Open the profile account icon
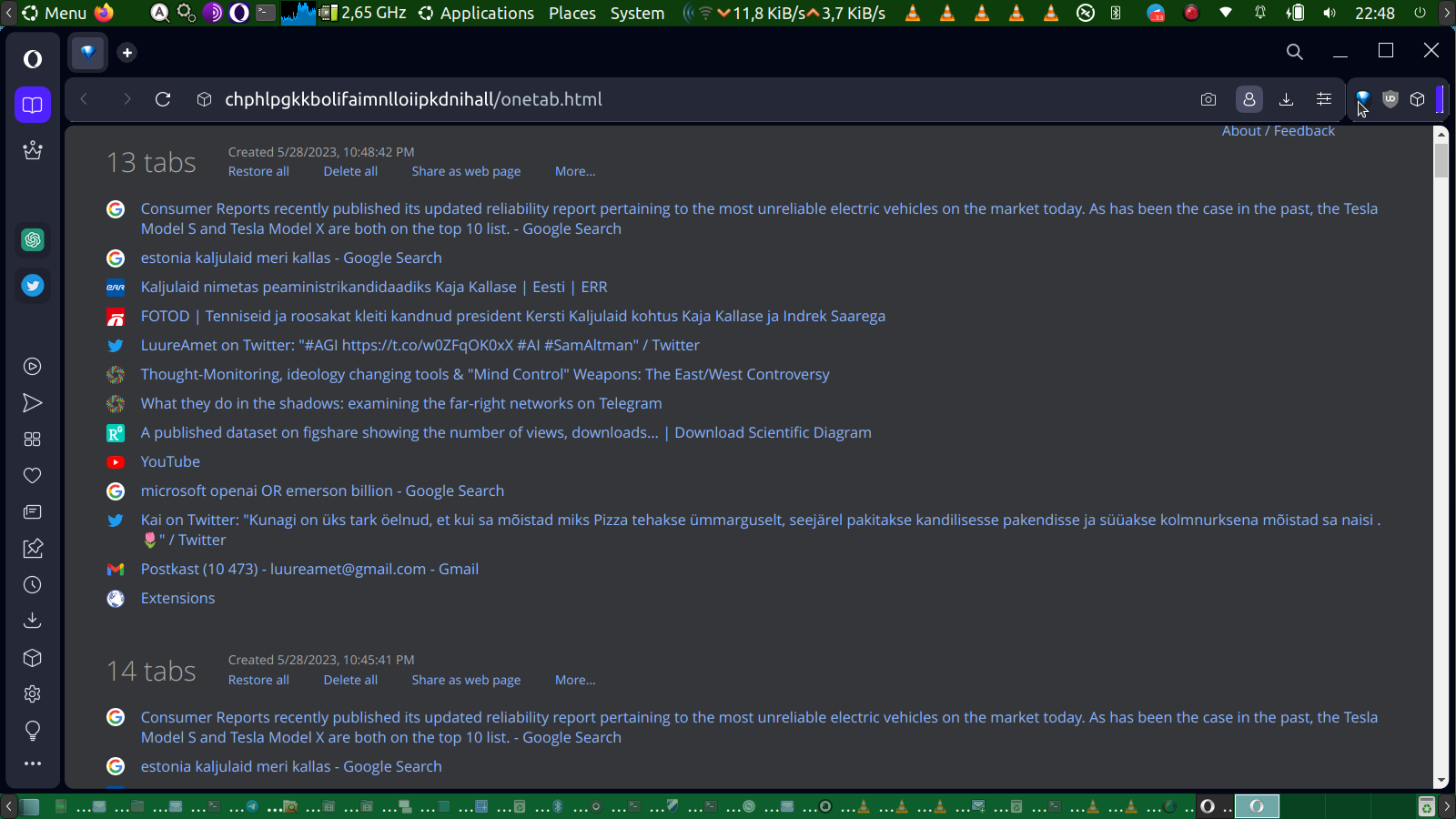 1249,99
